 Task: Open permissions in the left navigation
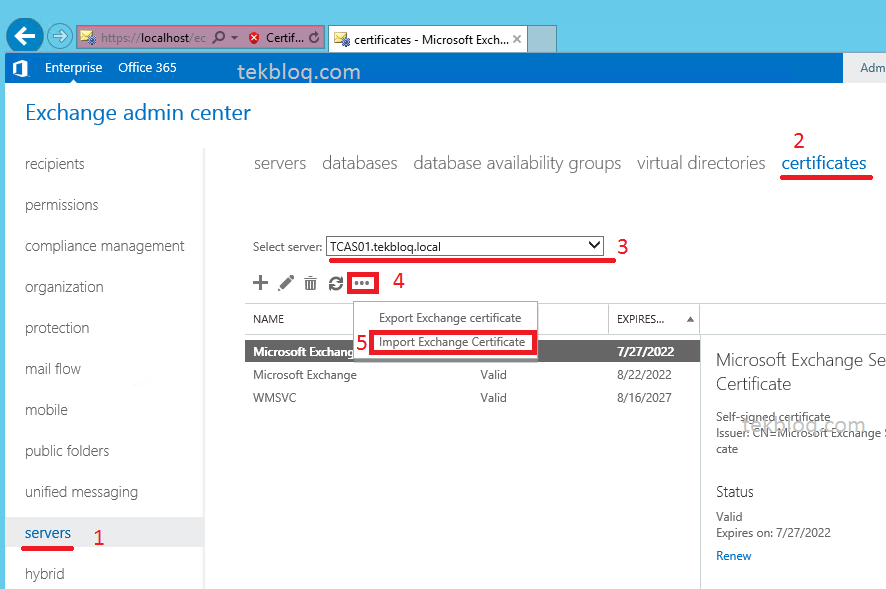click(62, 205)
